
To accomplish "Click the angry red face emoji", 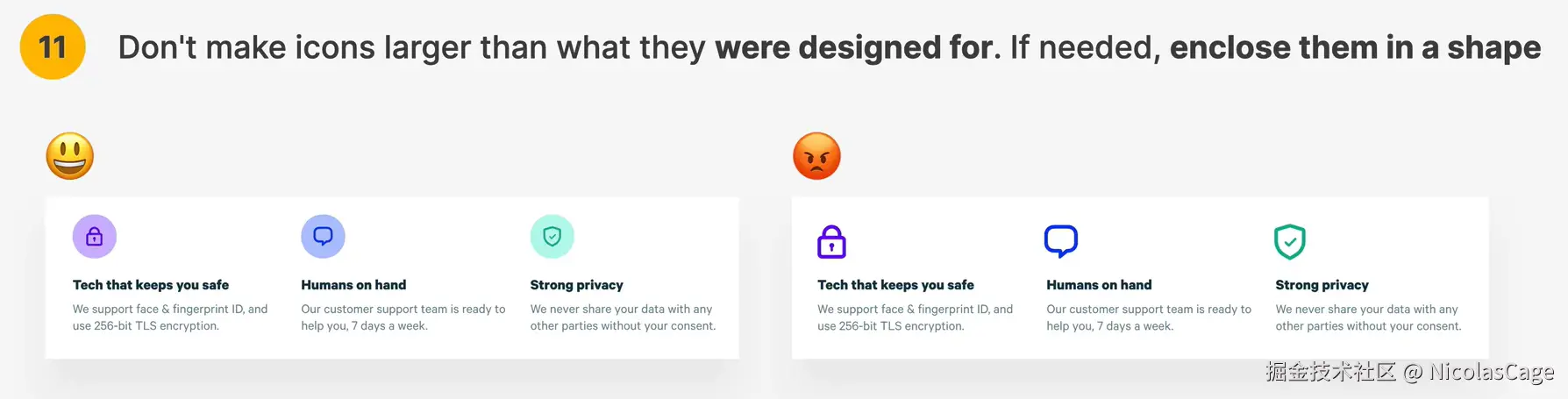I will tap(816, 156).
